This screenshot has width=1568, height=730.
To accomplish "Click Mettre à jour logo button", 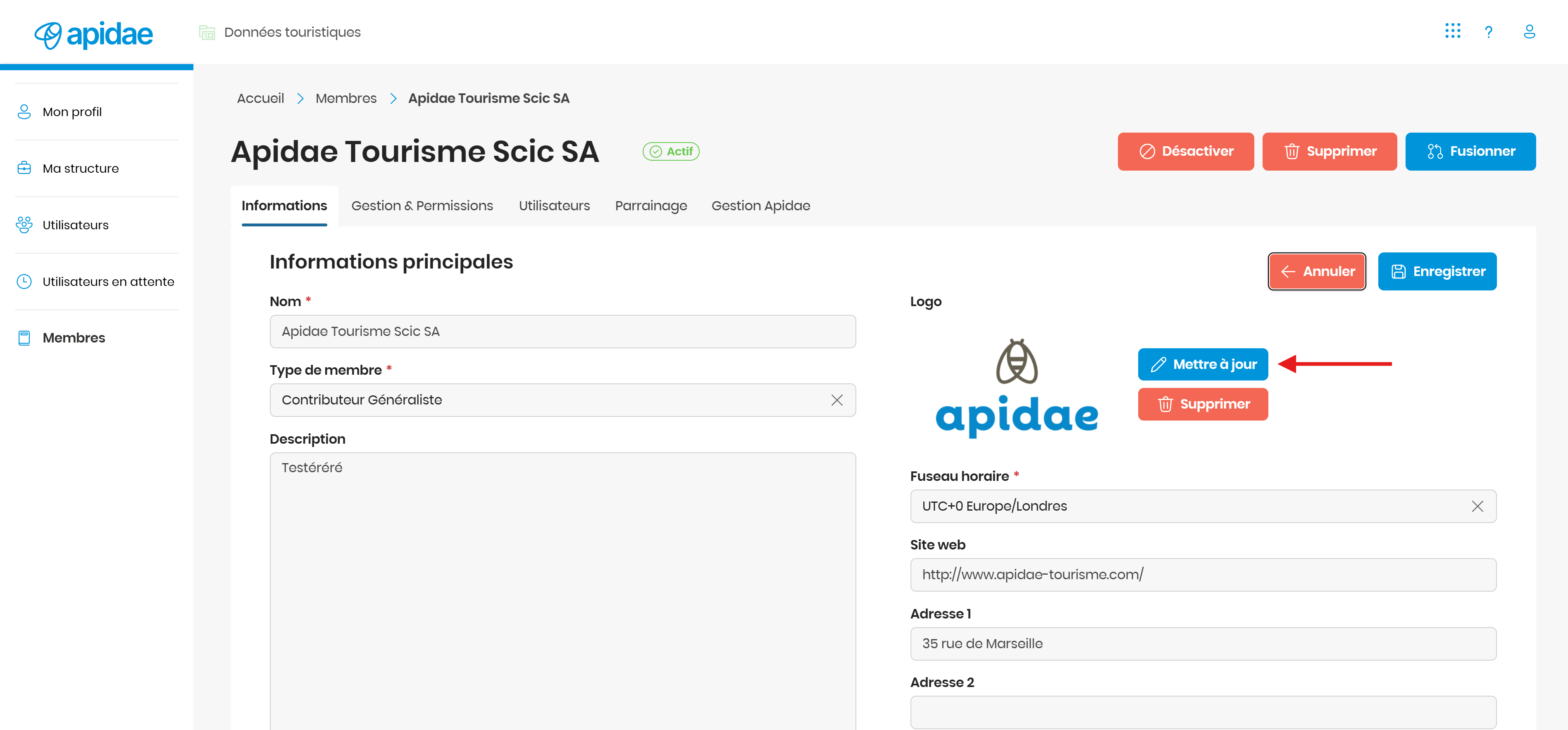I will pyautogui.click(x=1203, y=364).
